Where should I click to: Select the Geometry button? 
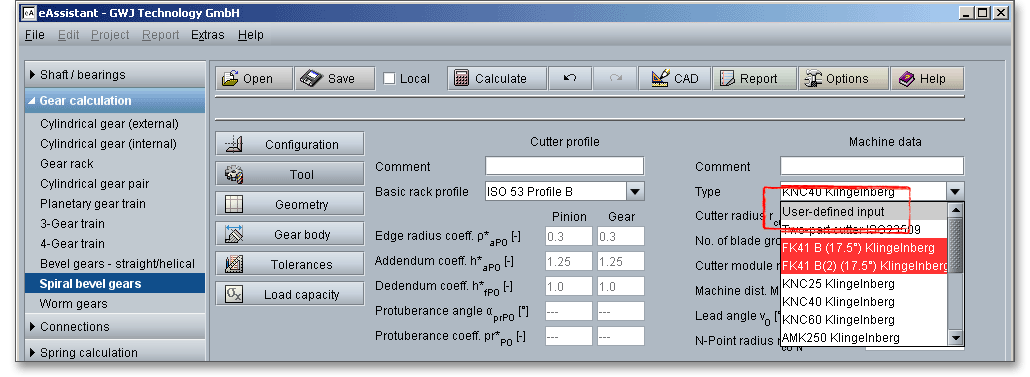point(289,204)
